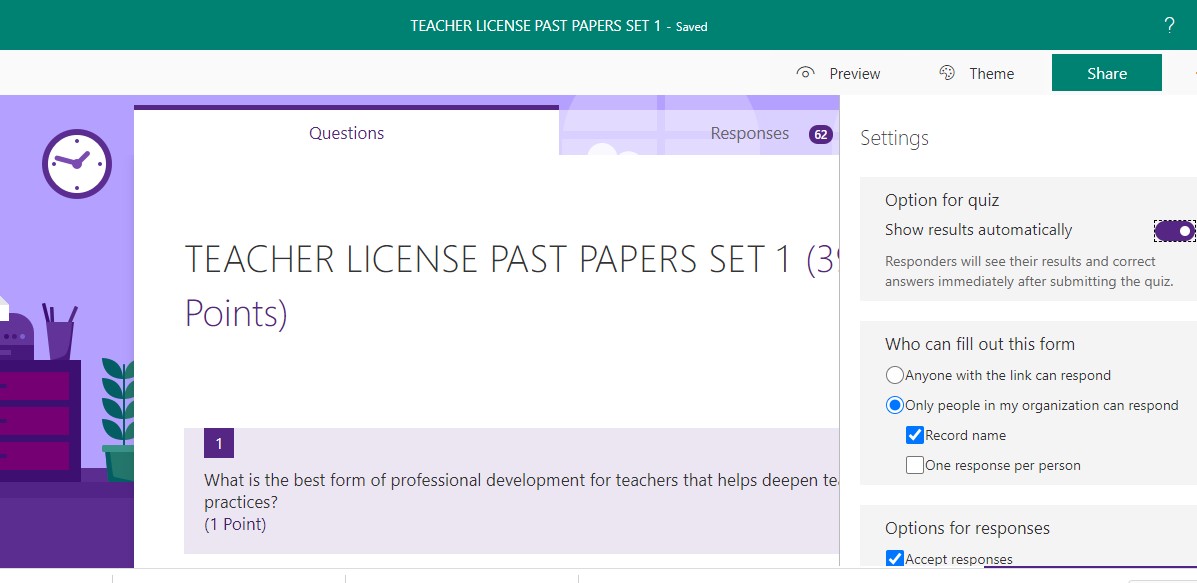This screenshot has width=1197, height=583.
Task: Click the Option for quiz heading
Action: pos(942,200)
